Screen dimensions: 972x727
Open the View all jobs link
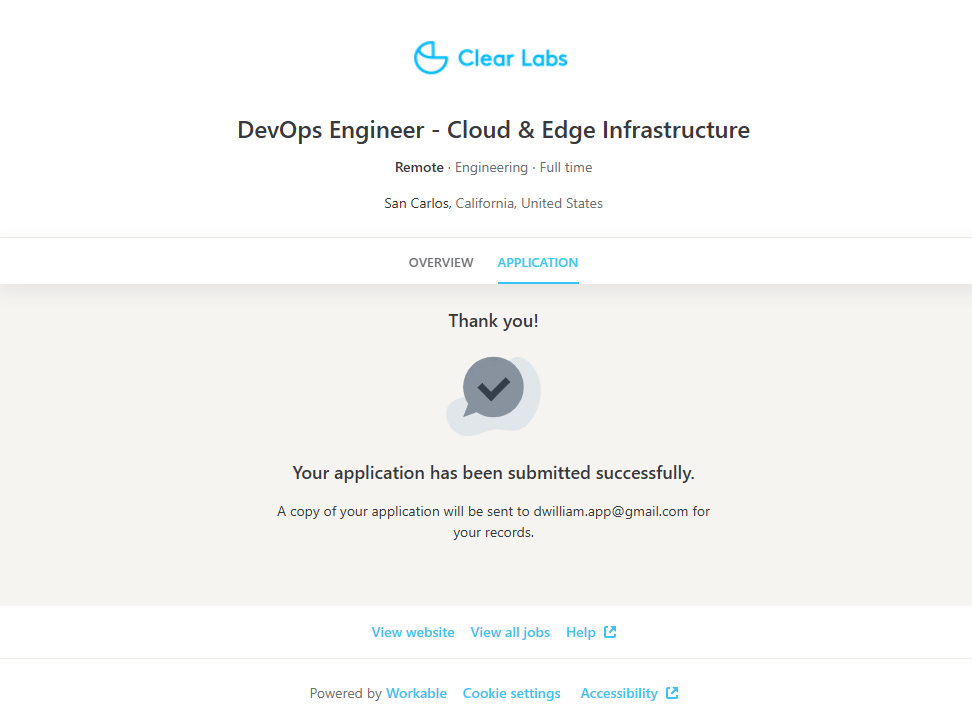[x=510, y=633]
